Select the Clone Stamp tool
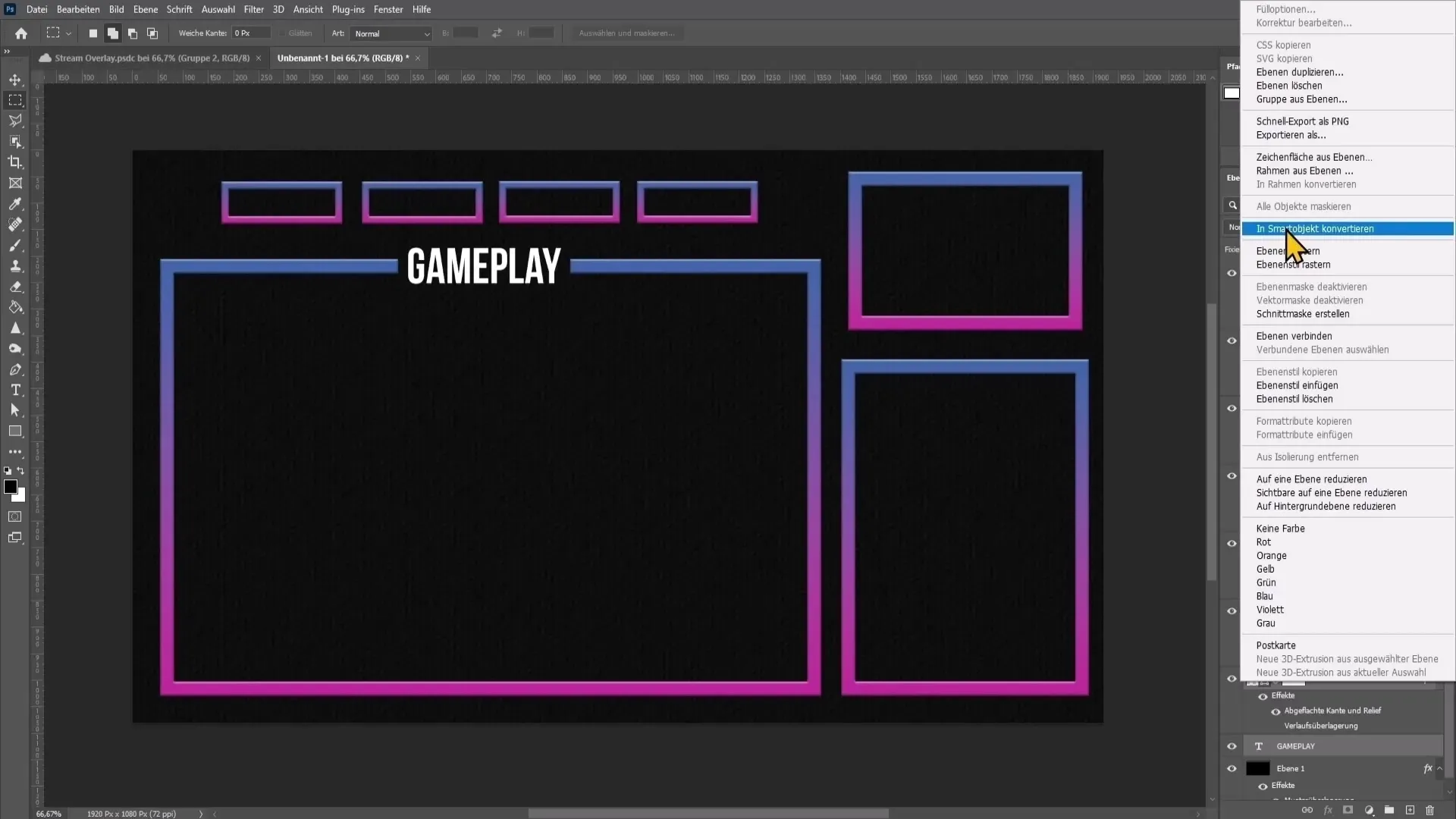1456x819 pixels. (15, 265)
